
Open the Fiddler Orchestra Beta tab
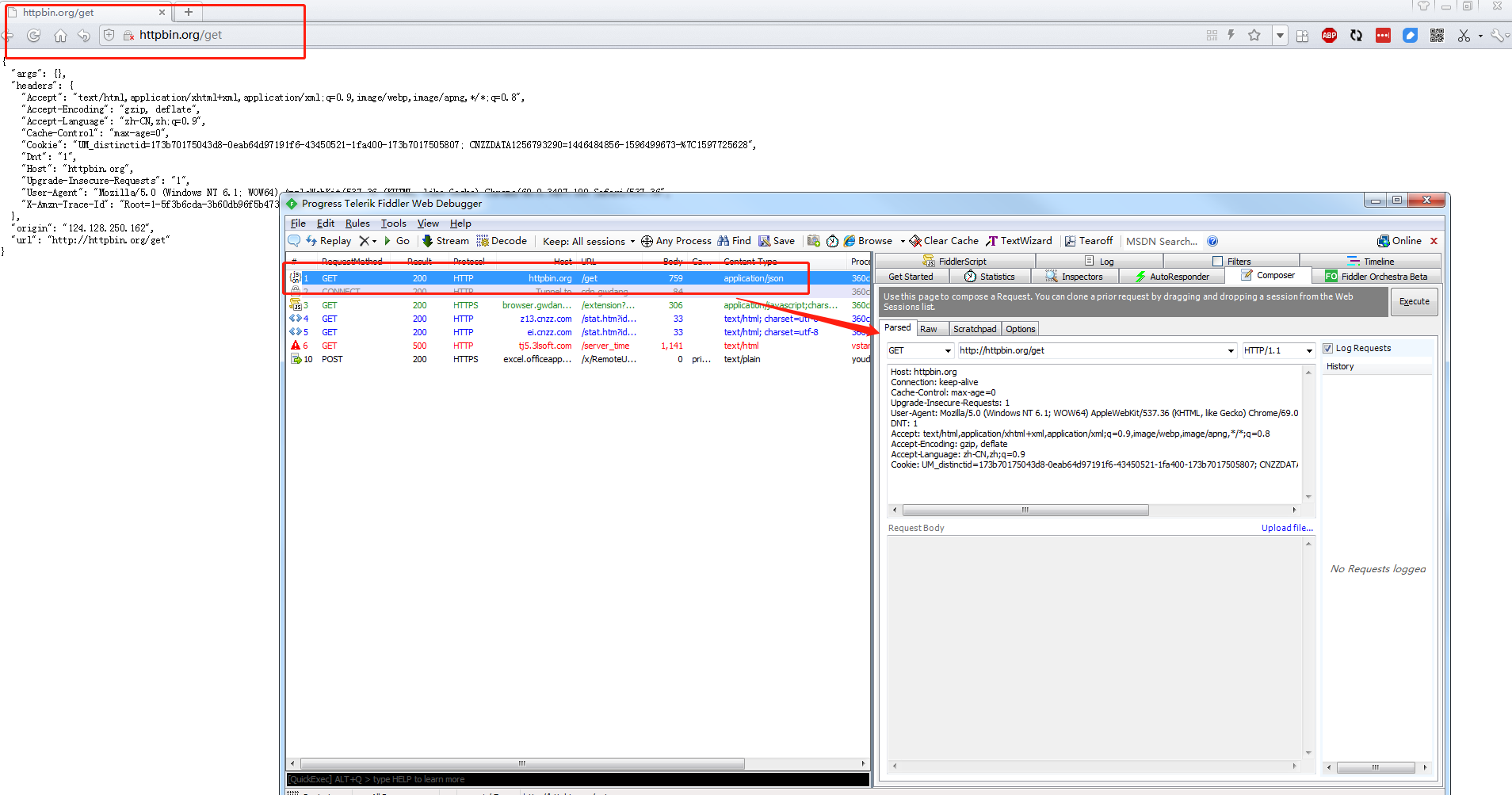(x=1376, y=277)
